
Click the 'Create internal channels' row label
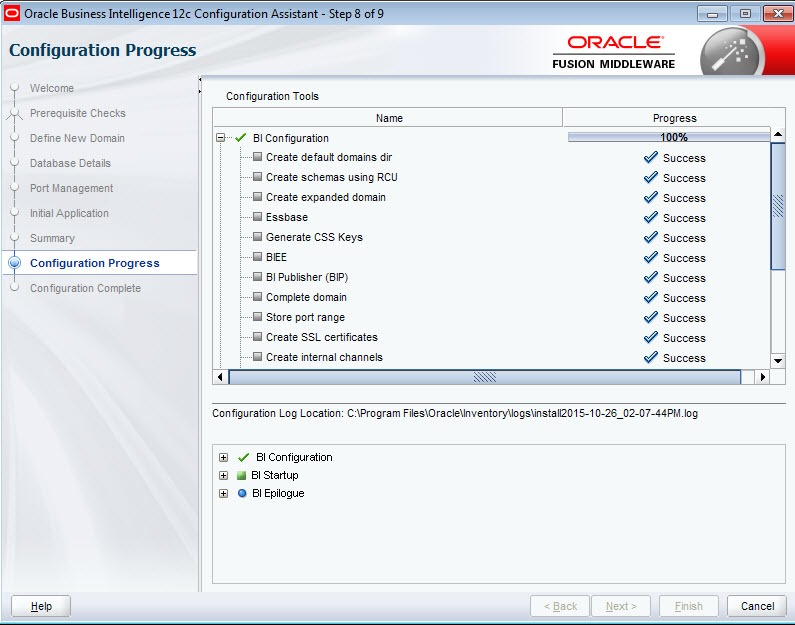(x=324, y=357)
